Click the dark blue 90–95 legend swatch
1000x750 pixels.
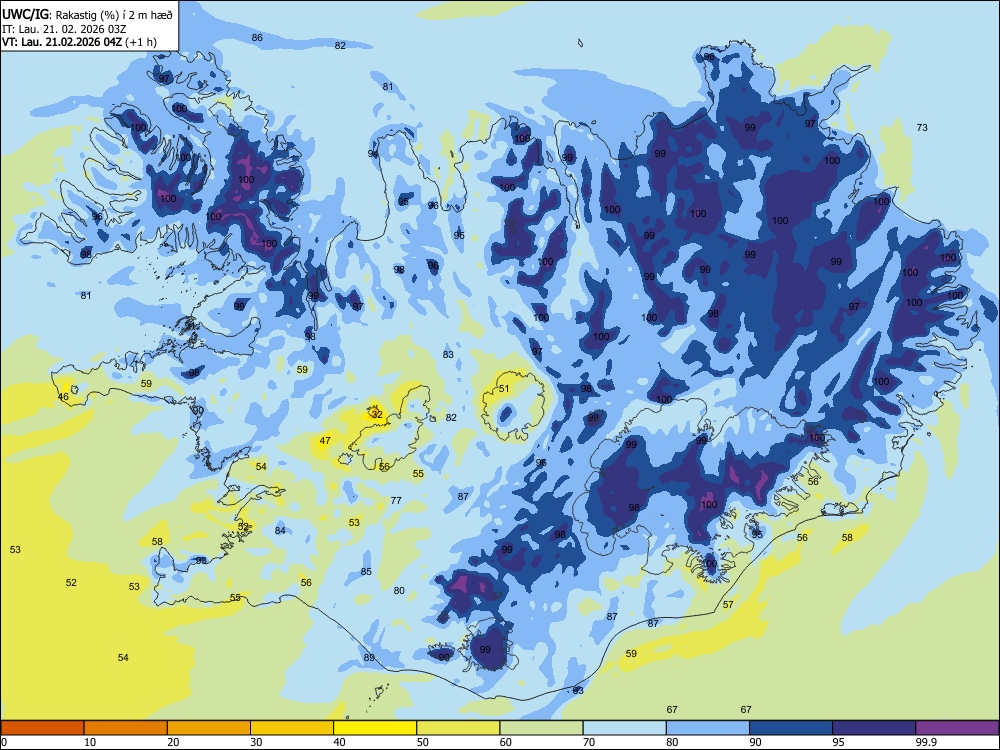pos(791,728)
